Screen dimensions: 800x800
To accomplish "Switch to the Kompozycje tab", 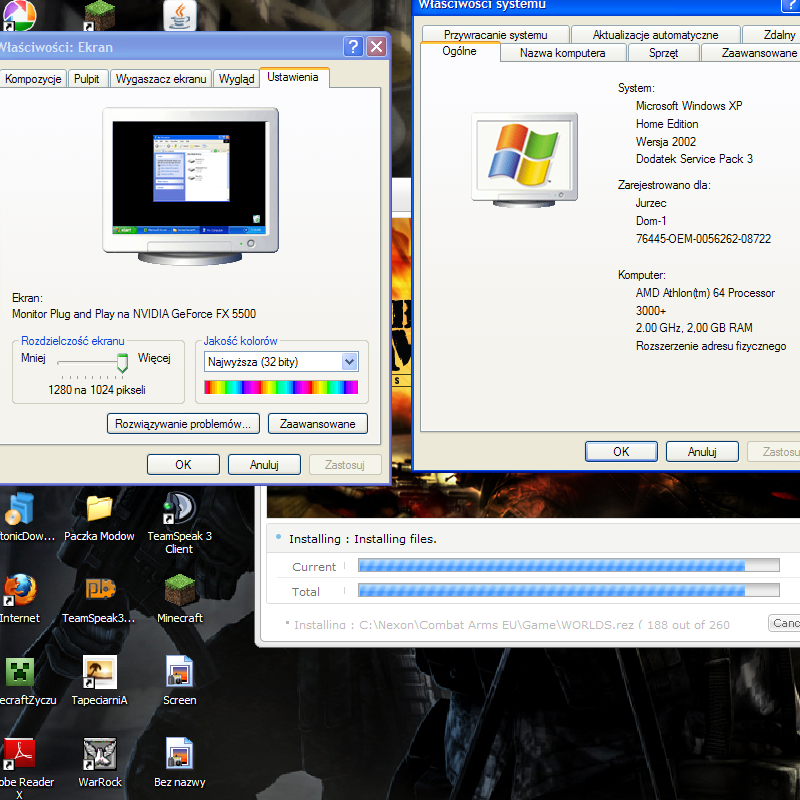I will coord(33,79).
